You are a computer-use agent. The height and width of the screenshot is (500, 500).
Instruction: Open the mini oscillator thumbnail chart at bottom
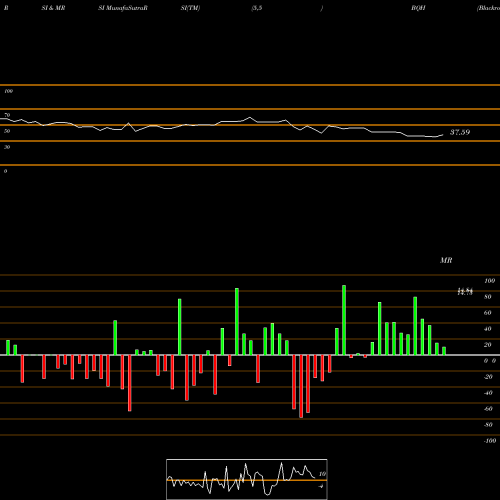coord(247,479)
